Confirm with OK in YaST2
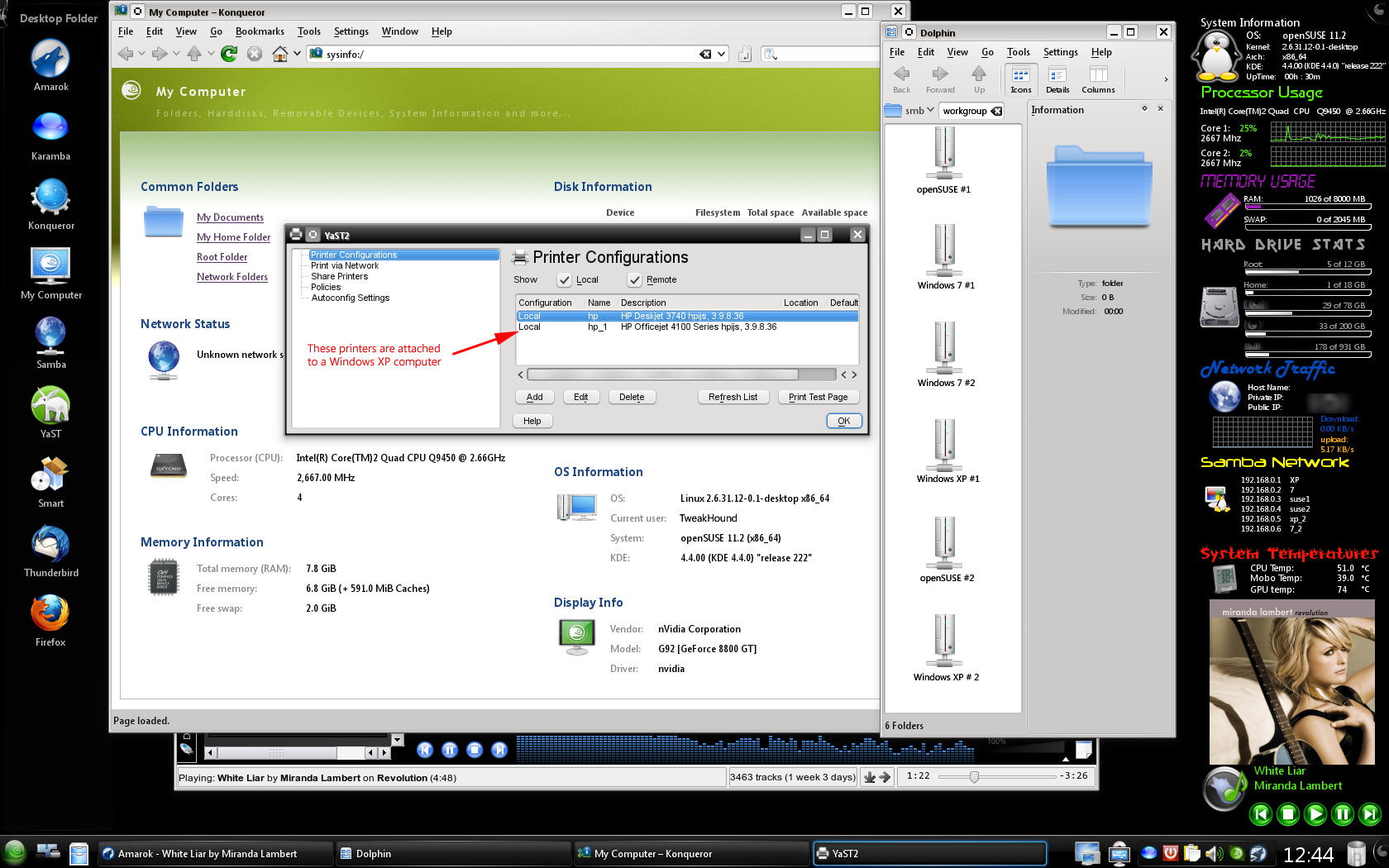1389x868 pixels. pyautogui.click(x=843, y=421)
